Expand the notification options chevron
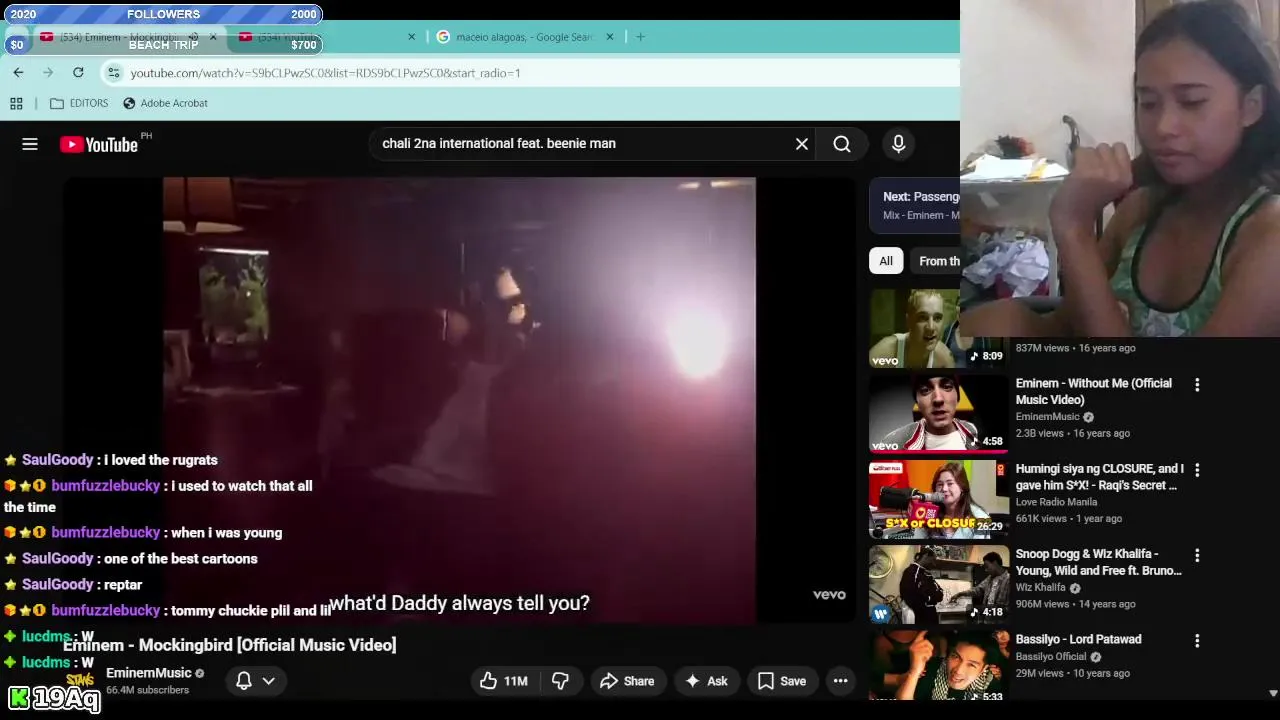 (269, 681)
